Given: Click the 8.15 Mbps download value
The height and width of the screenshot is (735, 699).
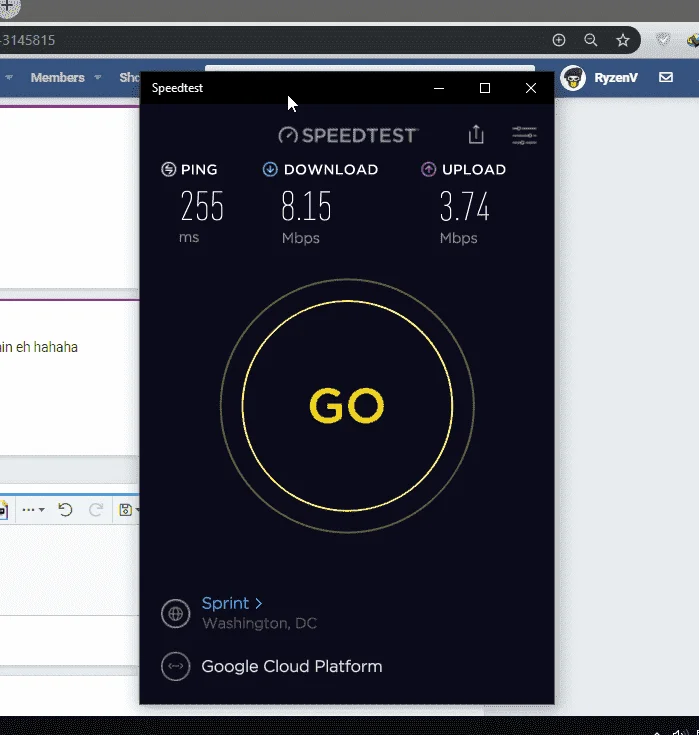Looking at the screenshot, I should point(306,206).
